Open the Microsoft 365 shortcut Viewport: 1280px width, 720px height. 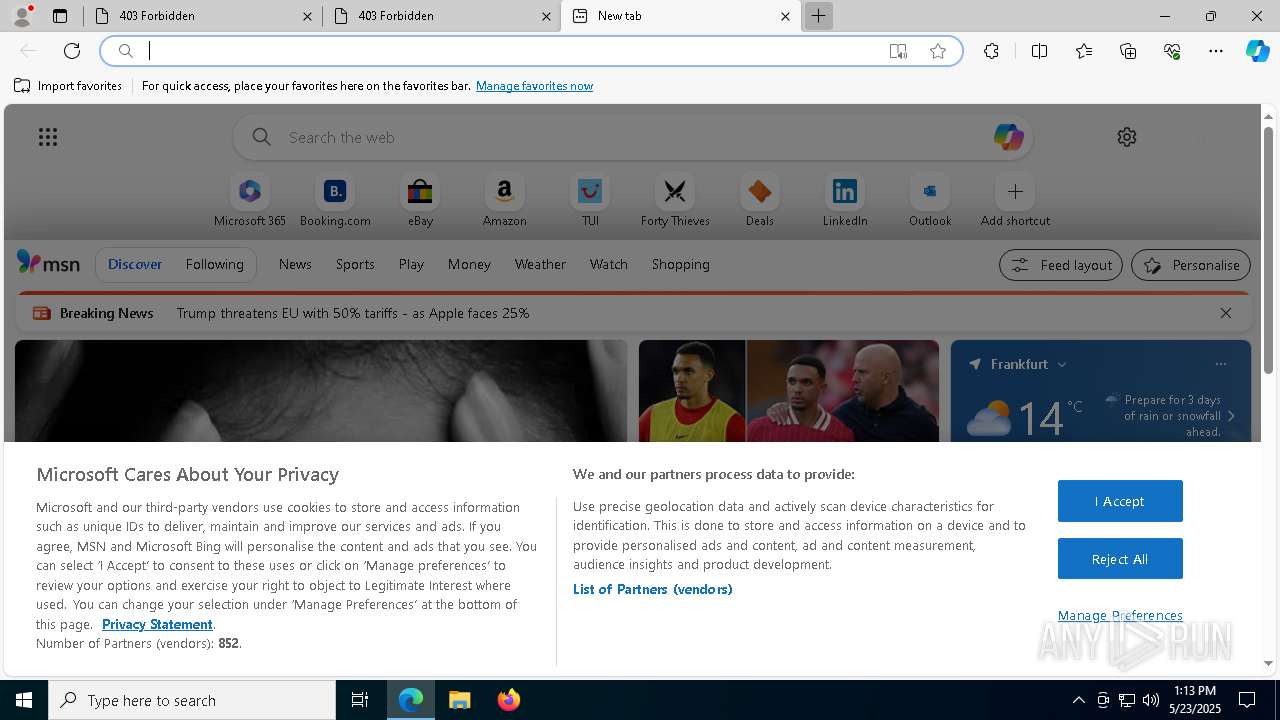pos(250,200)
